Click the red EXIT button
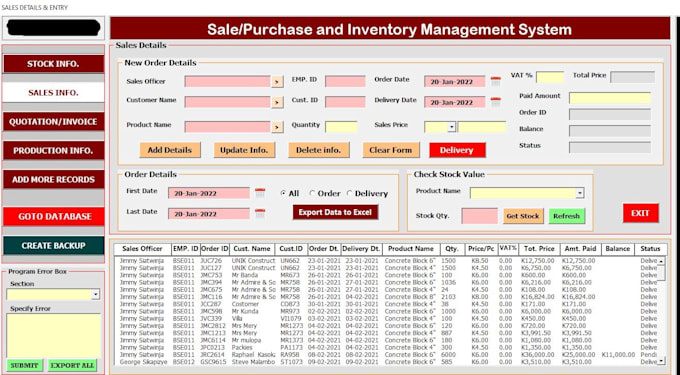The image size is (680, 375). coord(640,213)
